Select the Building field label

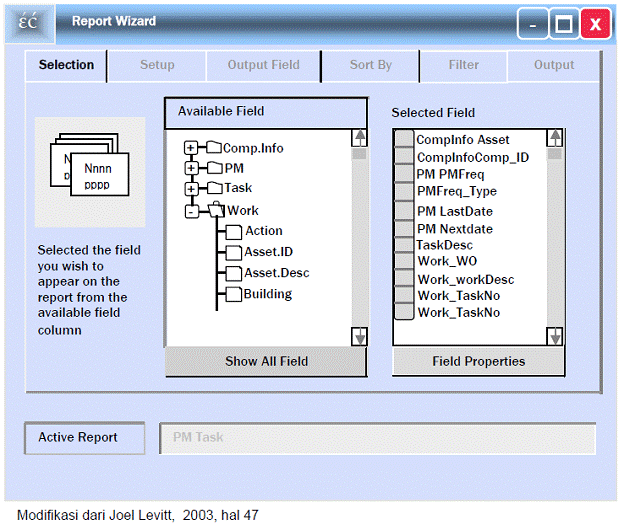[x=268, y=294]
